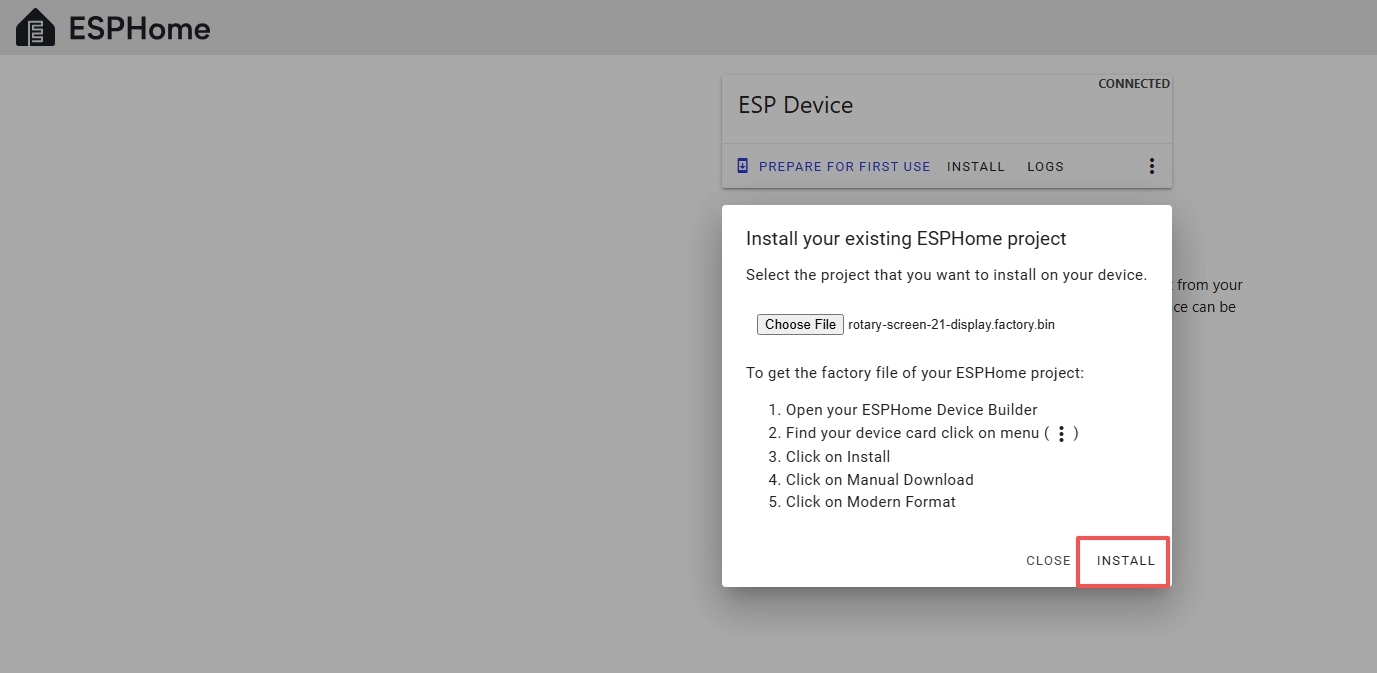Click the three-dot icon in step 2
This screenshot has width=1377, height=673.
tap(1061, 434)
